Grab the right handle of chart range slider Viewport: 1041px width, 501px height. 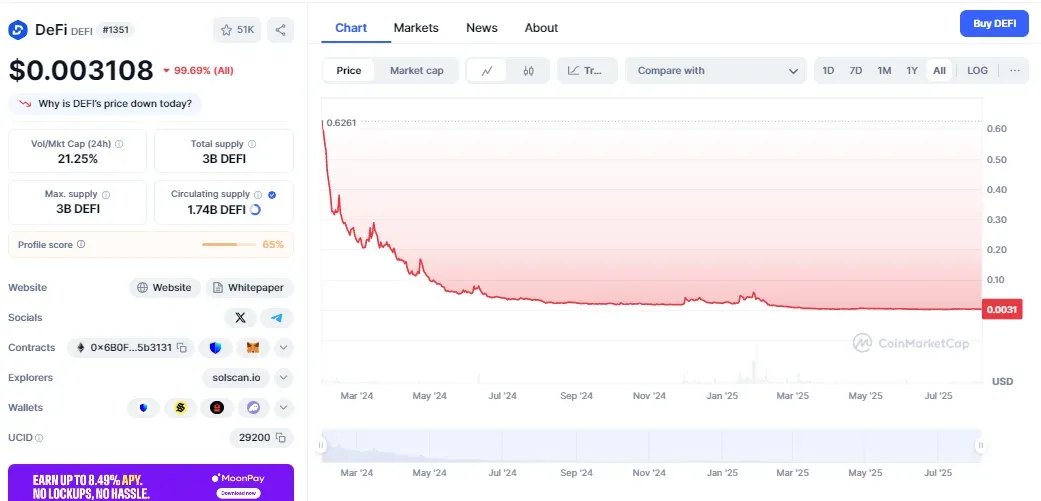[x=980, y=445]
